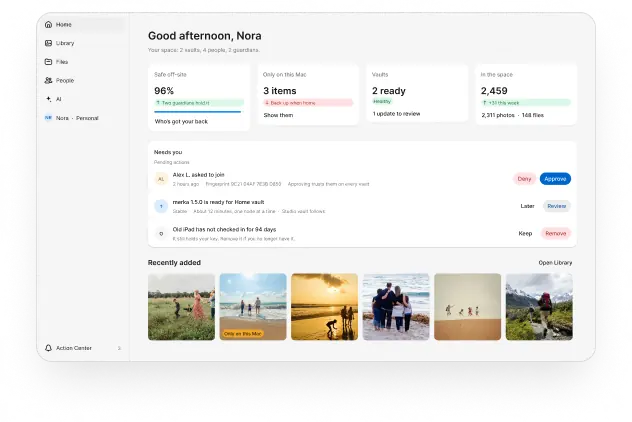
Task: Click the Library image icon in sidebar
Action: coord(48,43)
